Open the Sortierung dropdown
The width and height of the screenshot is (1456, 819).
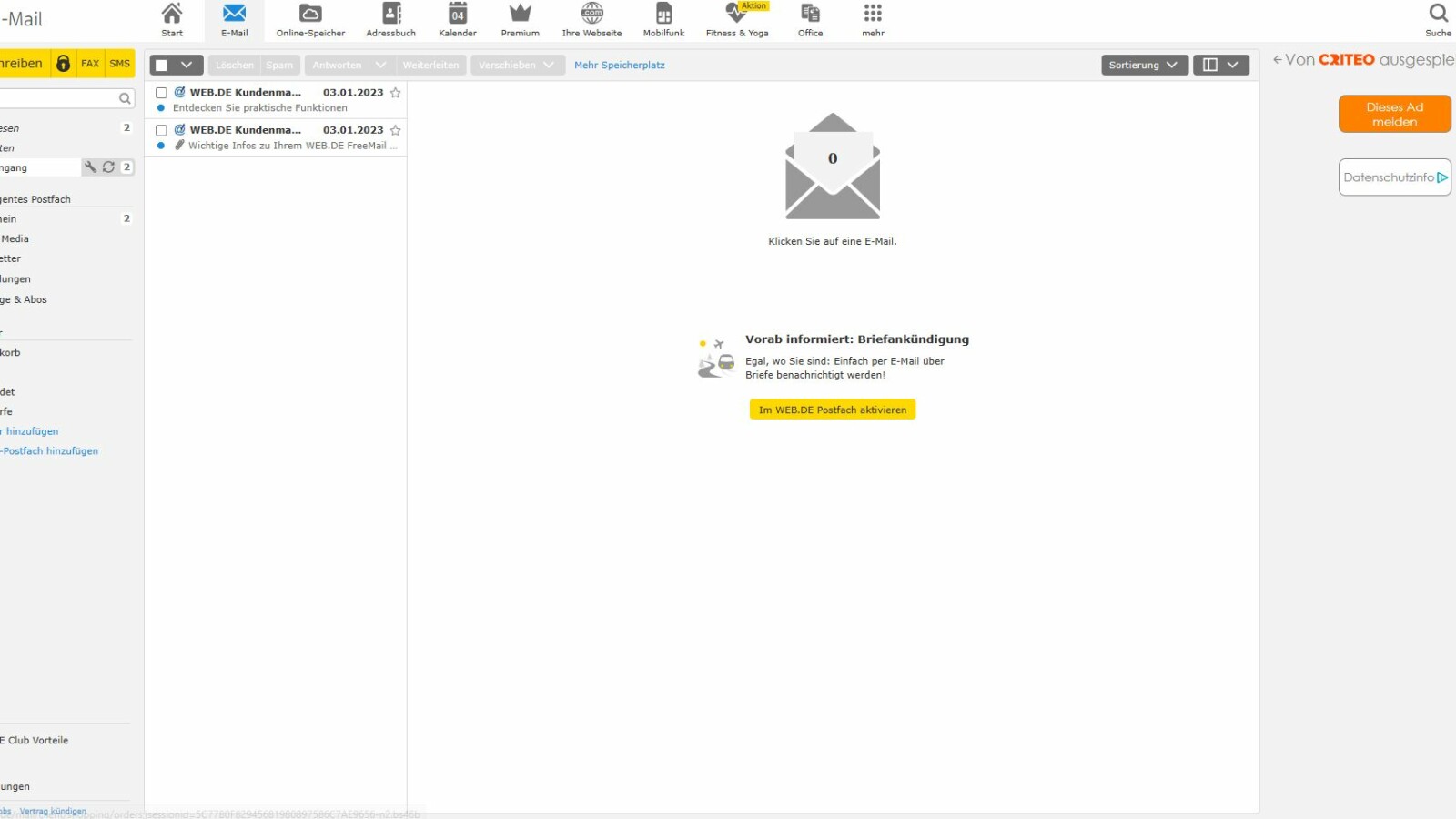1143,65
